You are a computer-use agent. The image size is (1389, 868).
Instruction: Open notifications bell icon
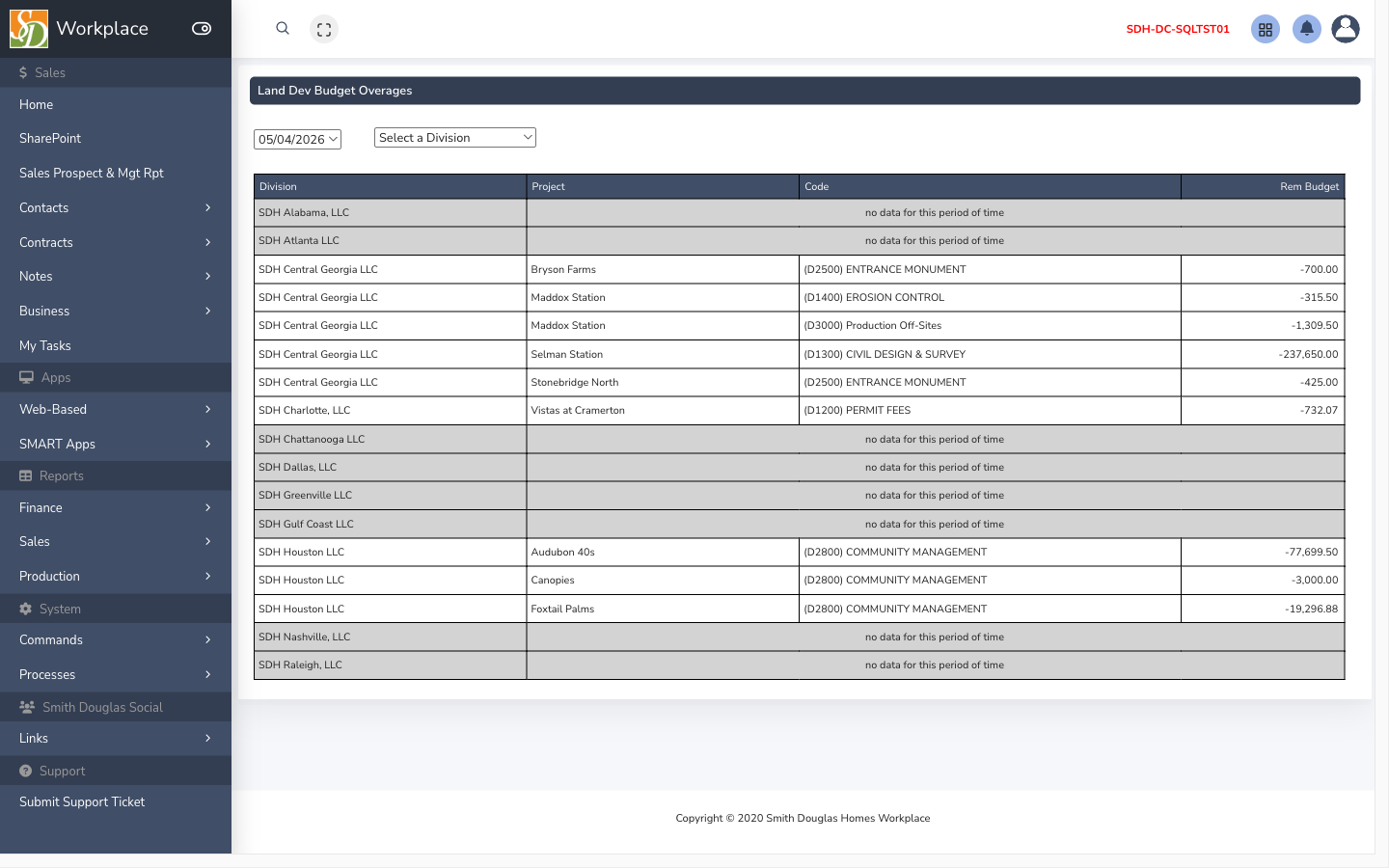(x=1307, y=29)
